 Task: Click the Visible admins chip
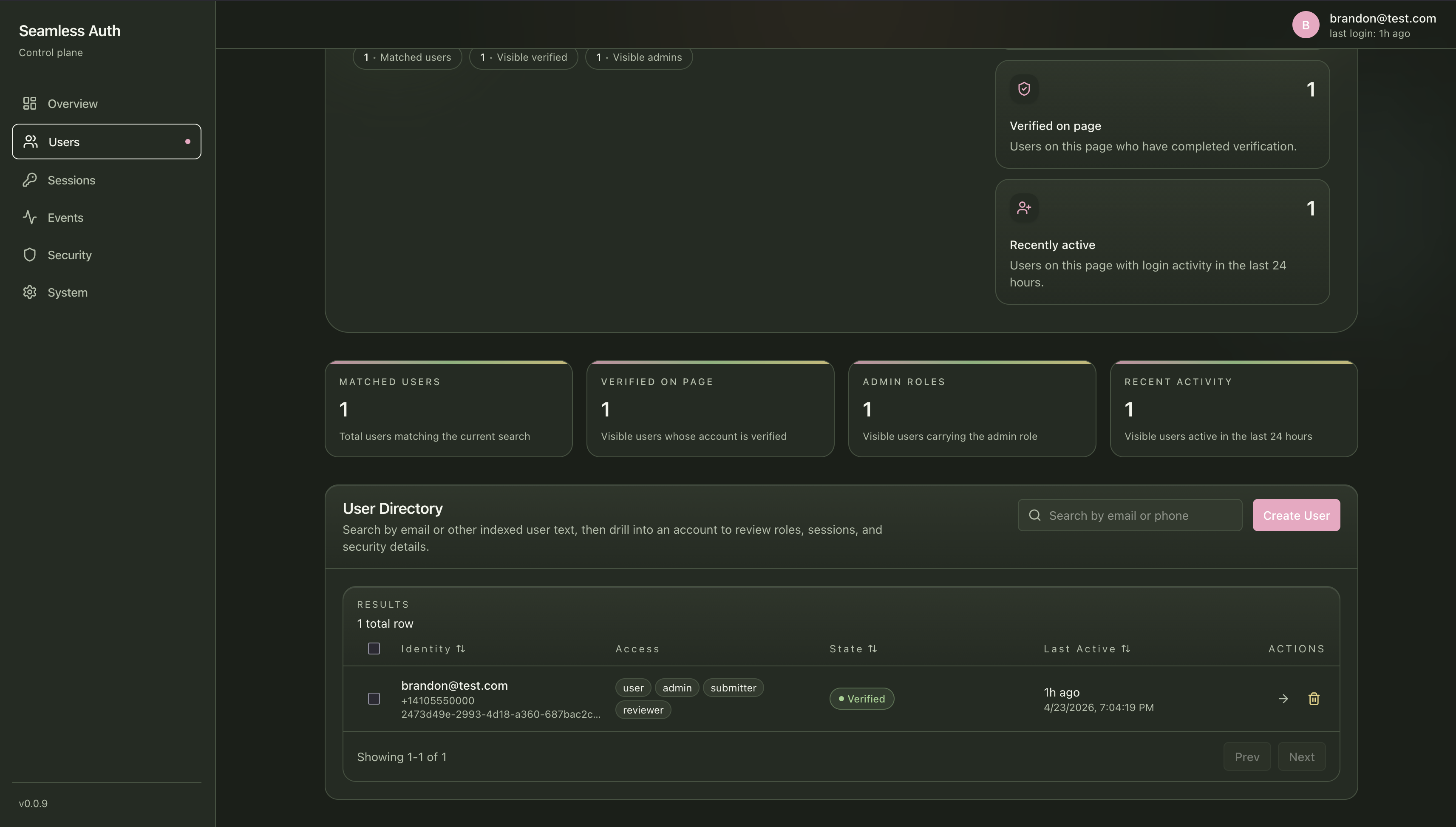(x=639, y=57)
